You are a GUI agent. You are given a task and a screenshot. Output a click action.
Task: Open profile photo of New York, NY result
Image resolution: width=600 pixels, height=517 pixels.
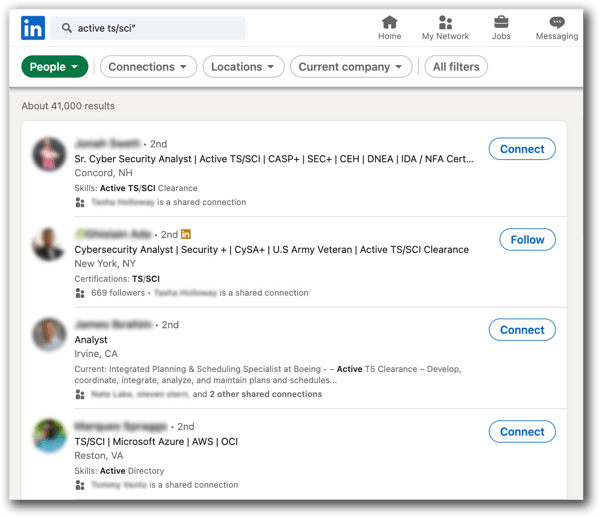point(49,245)
